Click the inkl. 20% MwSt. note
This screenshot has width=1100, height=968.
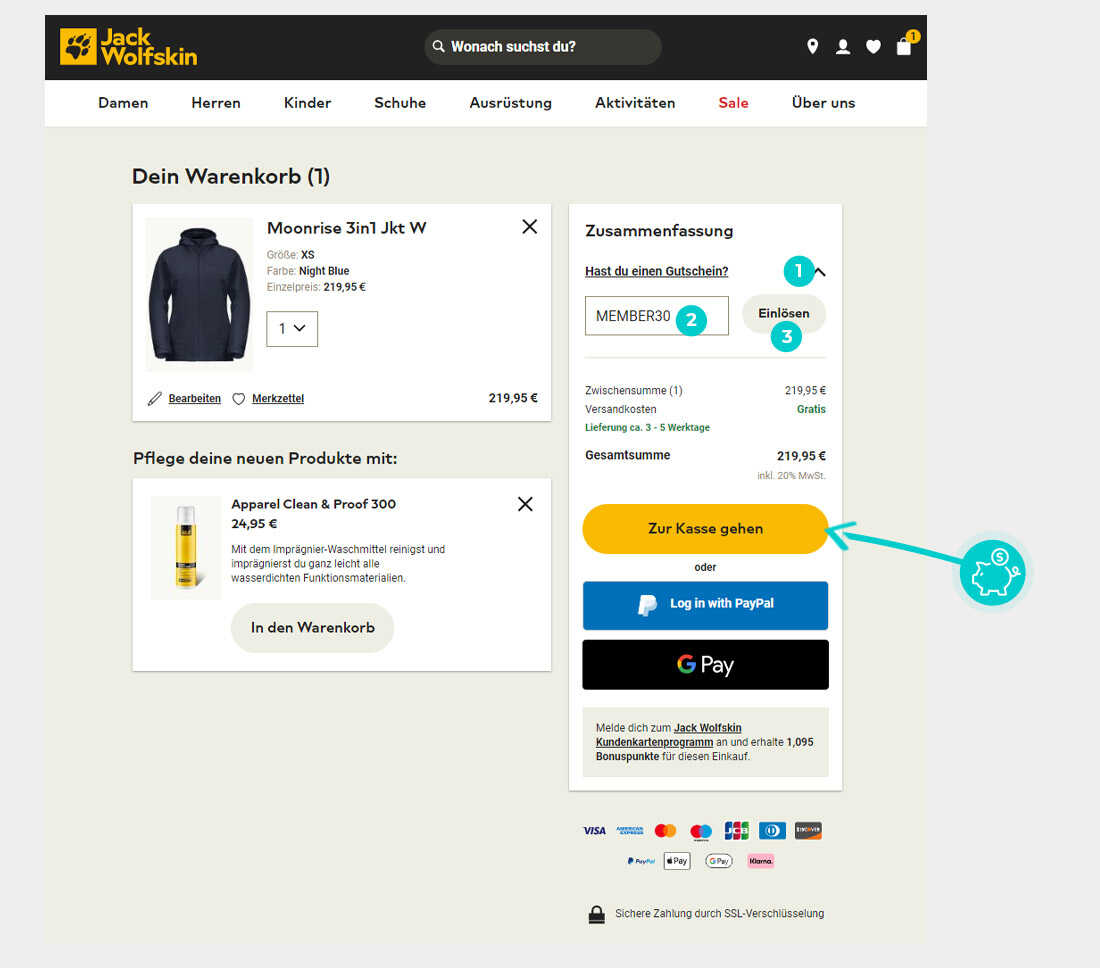[x=791, y=476]
